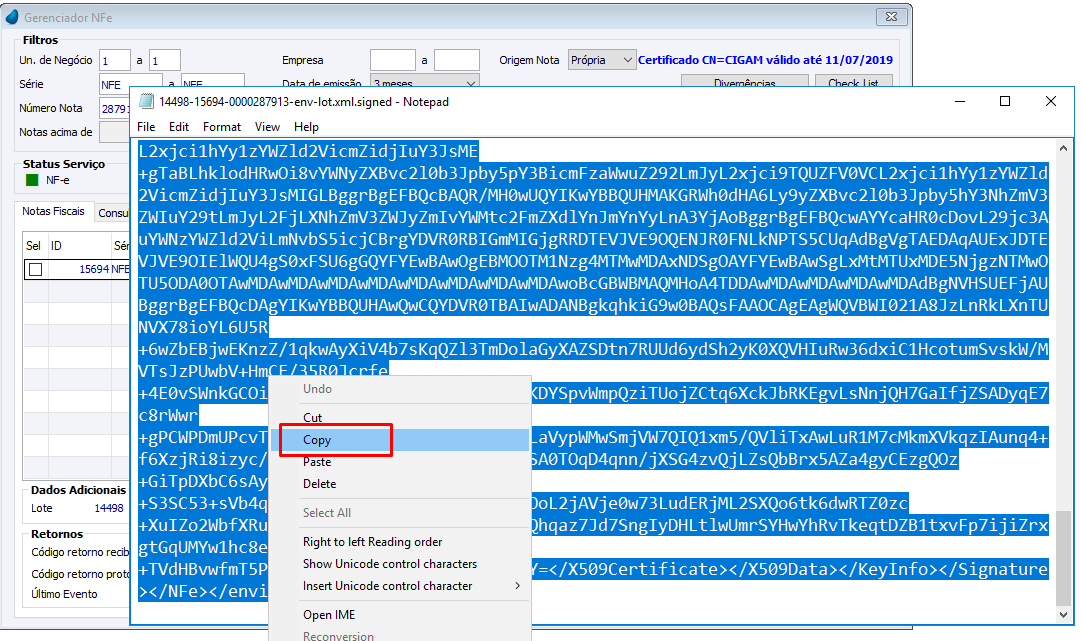Screen dimensions: 1082x641
Task: Click the Notepad scrollbar up arrow
Action: pyautogui.click(x=1063, y=148)
